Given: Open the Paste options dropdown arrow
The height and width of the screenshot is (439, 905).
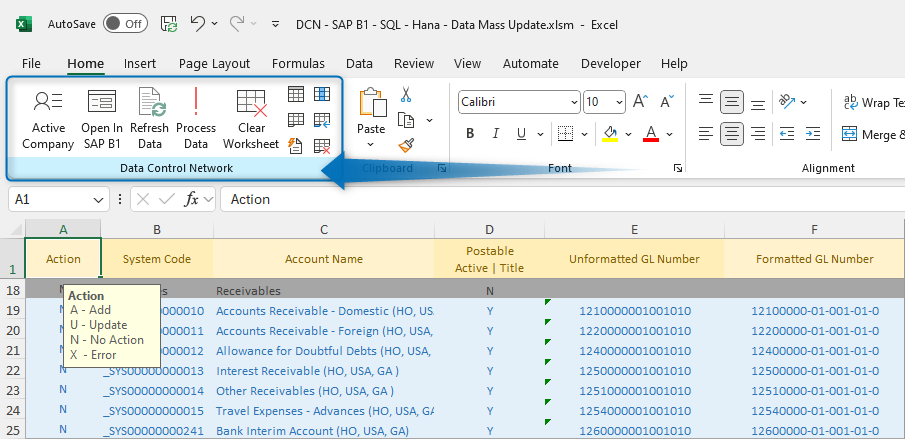Looking at the screenshot, I should click(x=371, y=145).
